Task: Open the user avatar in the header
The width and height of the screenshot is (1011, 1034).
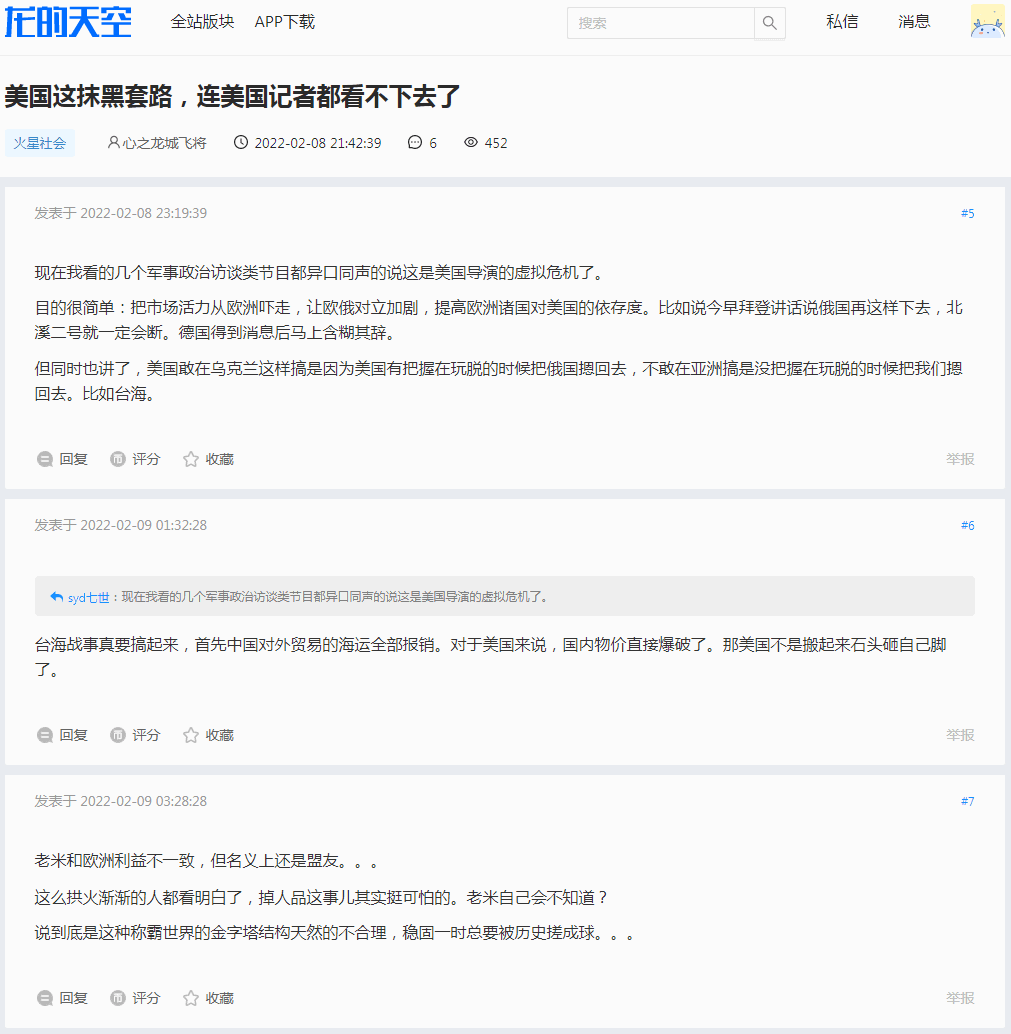Action: (987, 21)
